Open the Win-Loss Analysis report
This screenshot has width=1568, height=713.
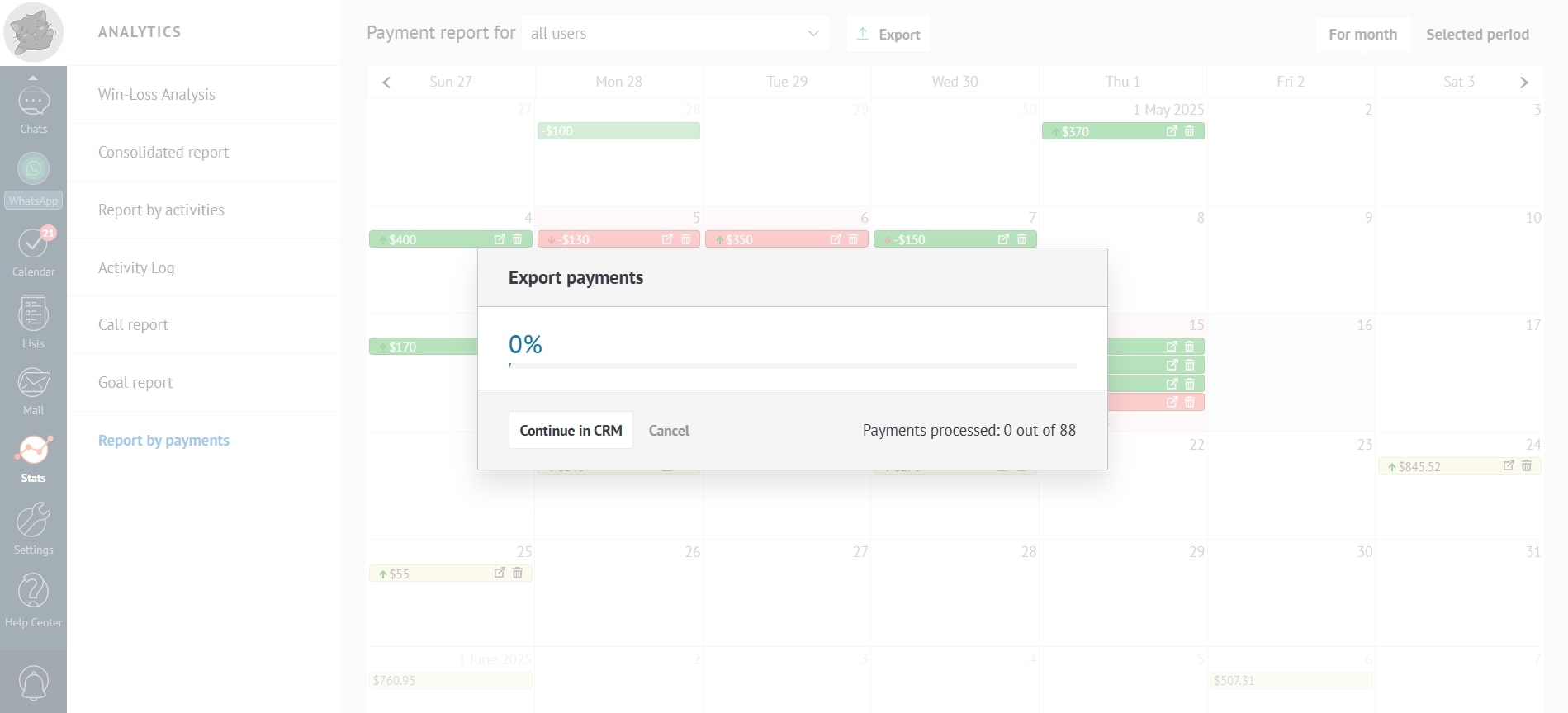(x=156, y=95)
